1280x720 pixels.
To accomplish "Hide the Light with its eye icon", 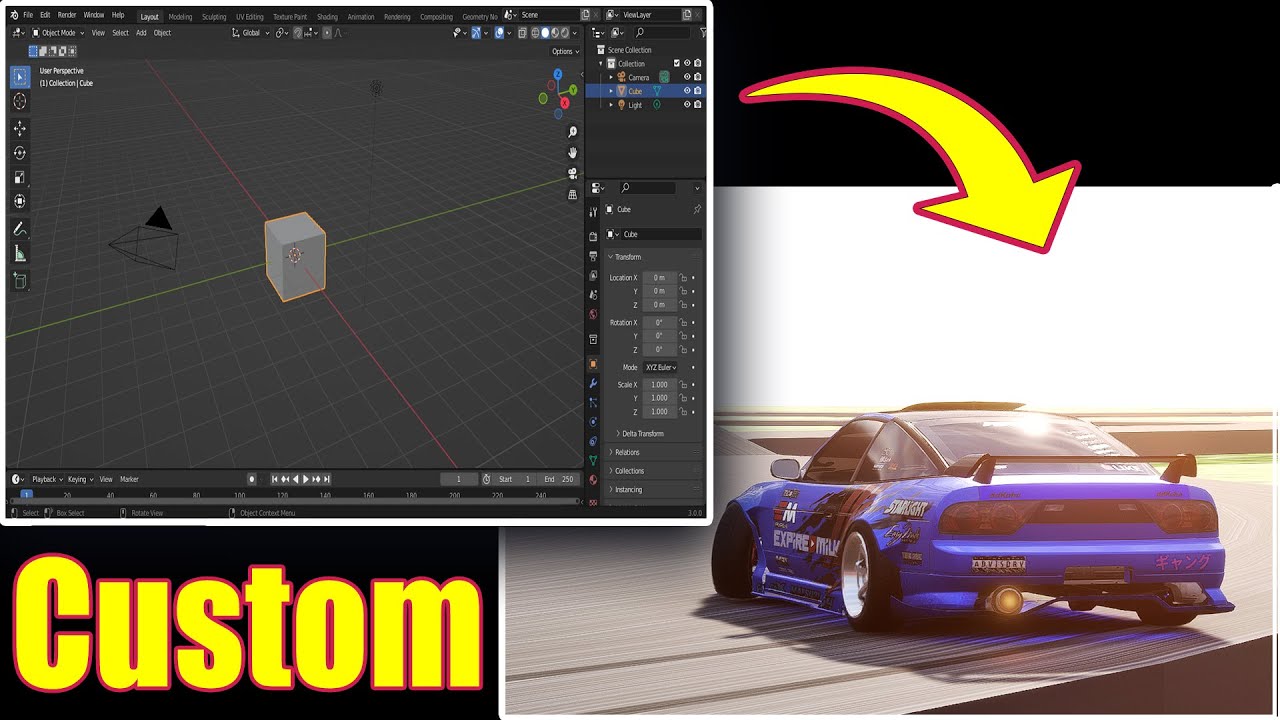I will click(687, 105).
